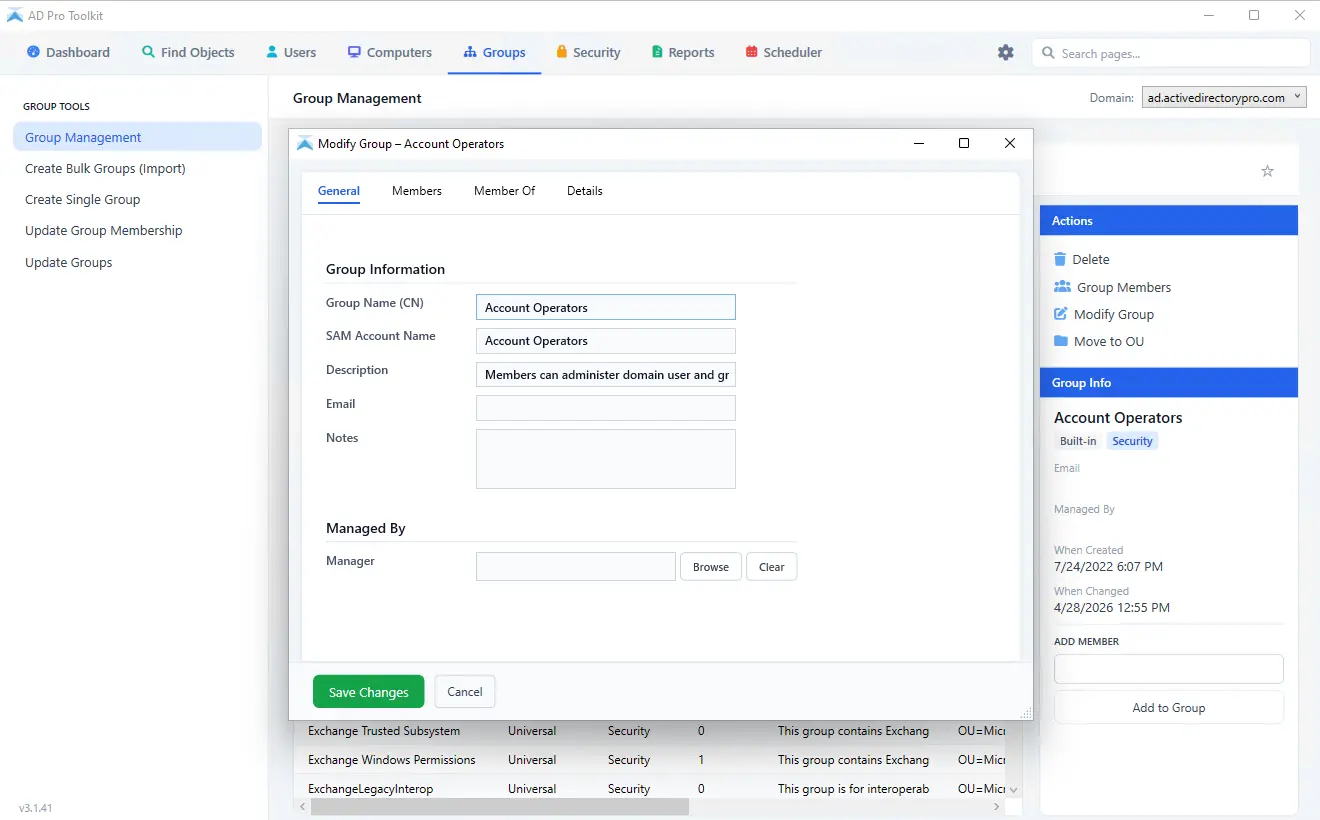Switch to the Details tab
Image resolution: width=1320 pixels, height=820 pixels.
pyautogui.click(x=585, y=191)
